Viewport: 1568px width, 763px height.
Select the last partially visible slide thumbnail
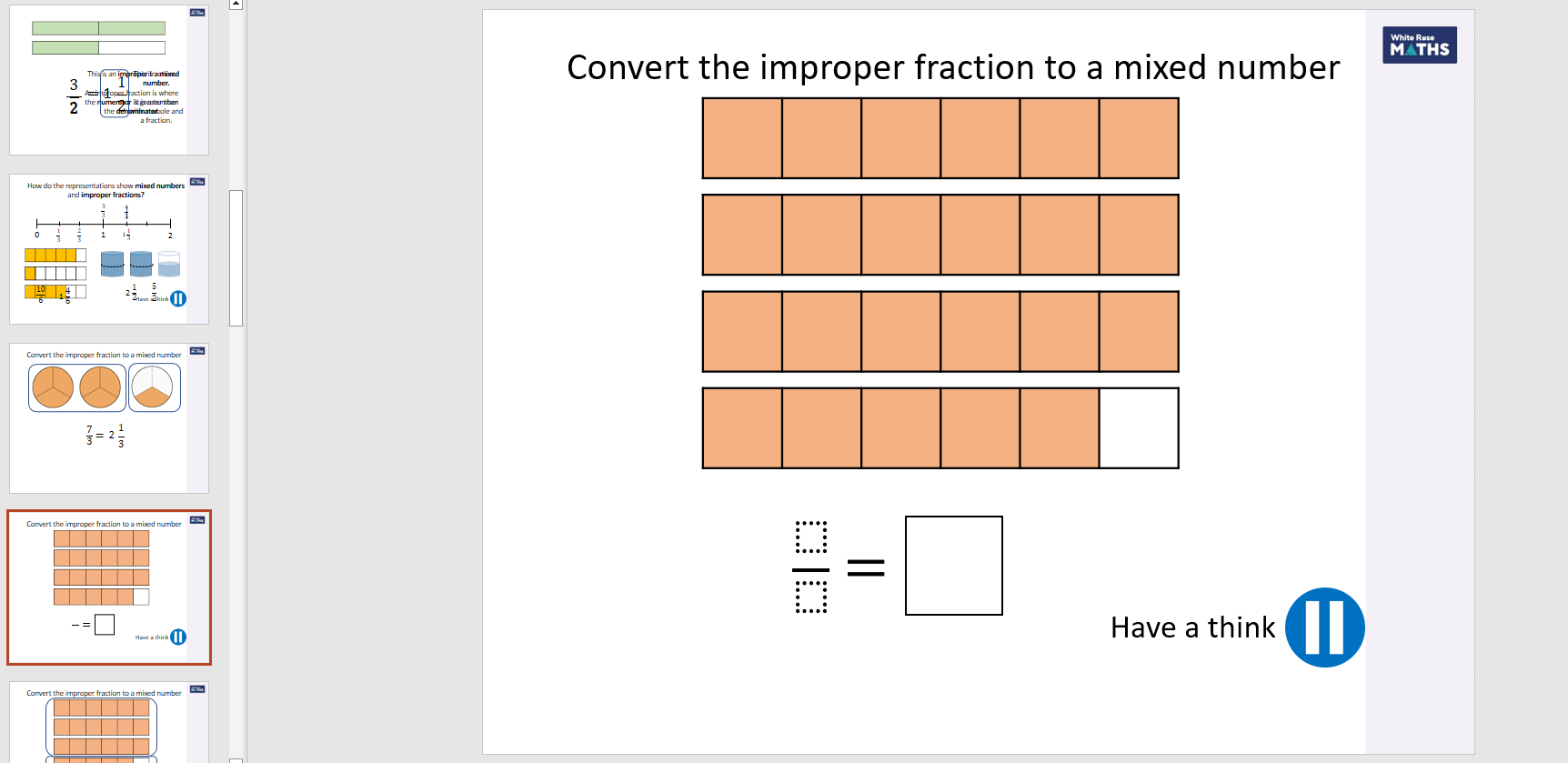pos(108,723)
